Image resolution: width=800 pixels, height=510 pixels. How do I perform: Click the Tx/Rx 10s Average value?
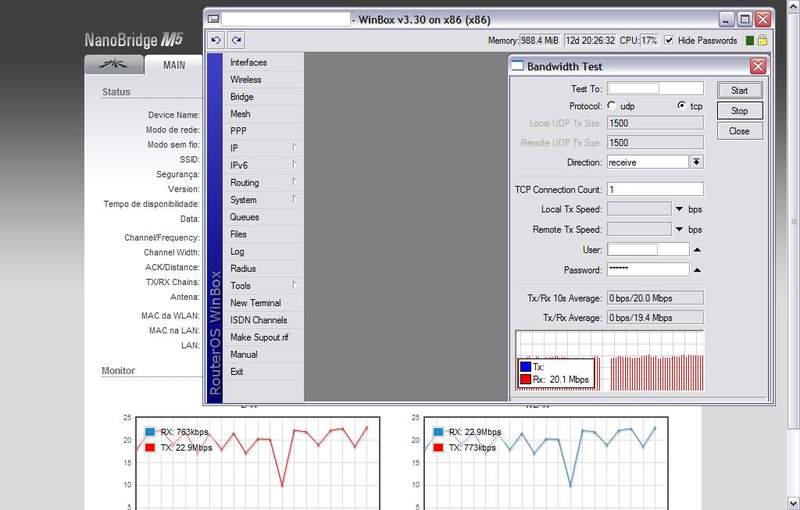(655, 298)
